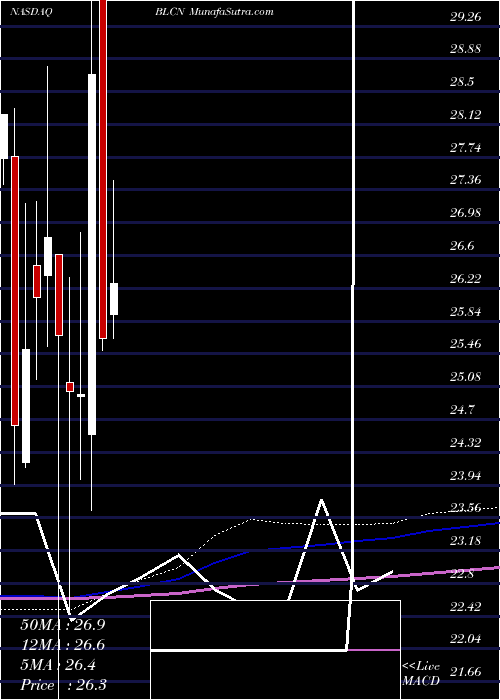
Task: Click the 23.18 price axis label
Action: pos(465,542)
